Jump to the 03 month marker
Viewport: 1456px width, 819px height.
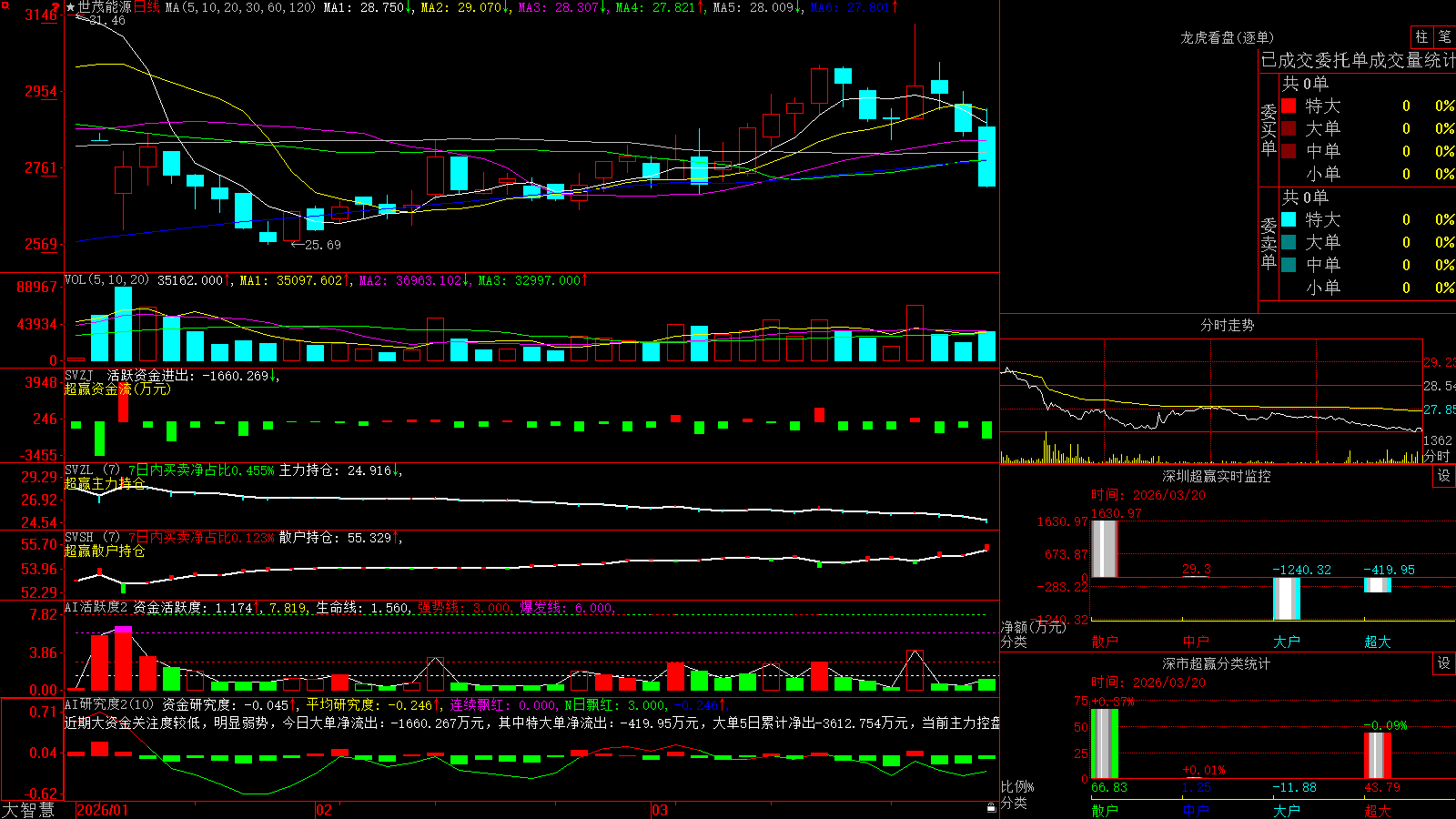[x=660, y=810]
